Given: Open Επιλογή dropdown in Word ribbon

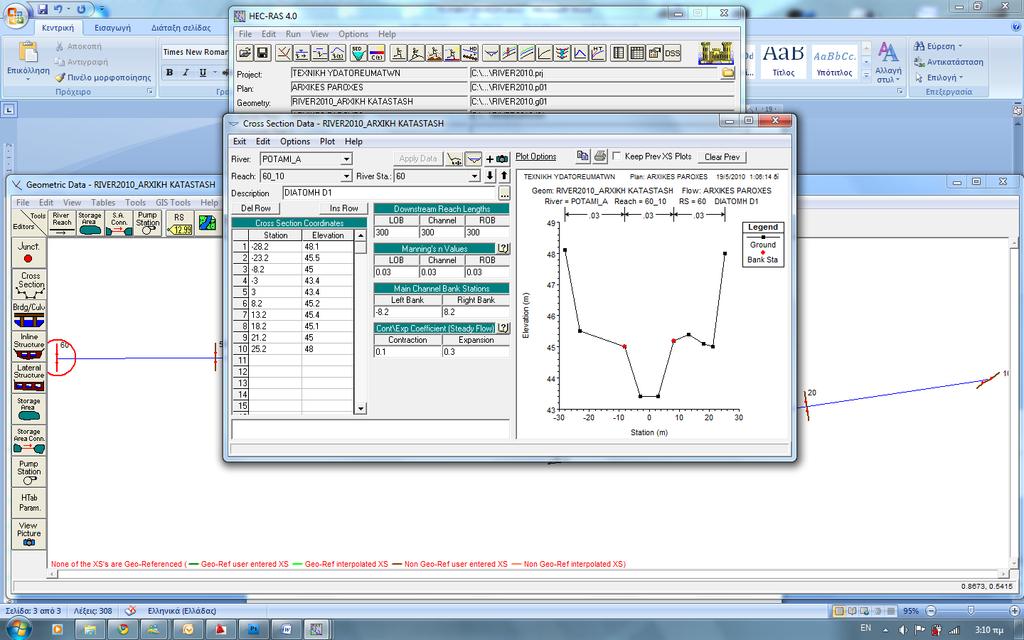Looking at the screenshot, I should (x=959, y=78).
